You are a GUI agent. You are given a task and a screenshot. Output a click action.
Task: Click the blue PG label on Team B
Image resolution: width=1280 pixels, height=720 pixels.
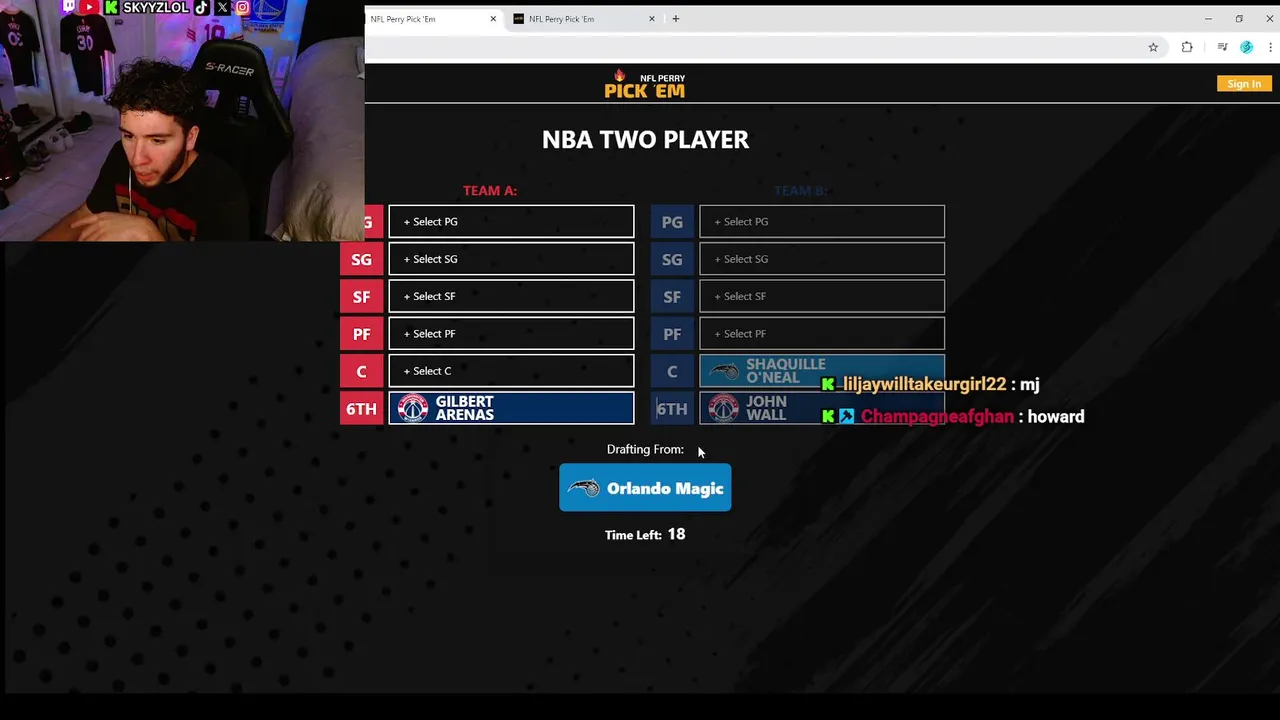coord(672,222)
